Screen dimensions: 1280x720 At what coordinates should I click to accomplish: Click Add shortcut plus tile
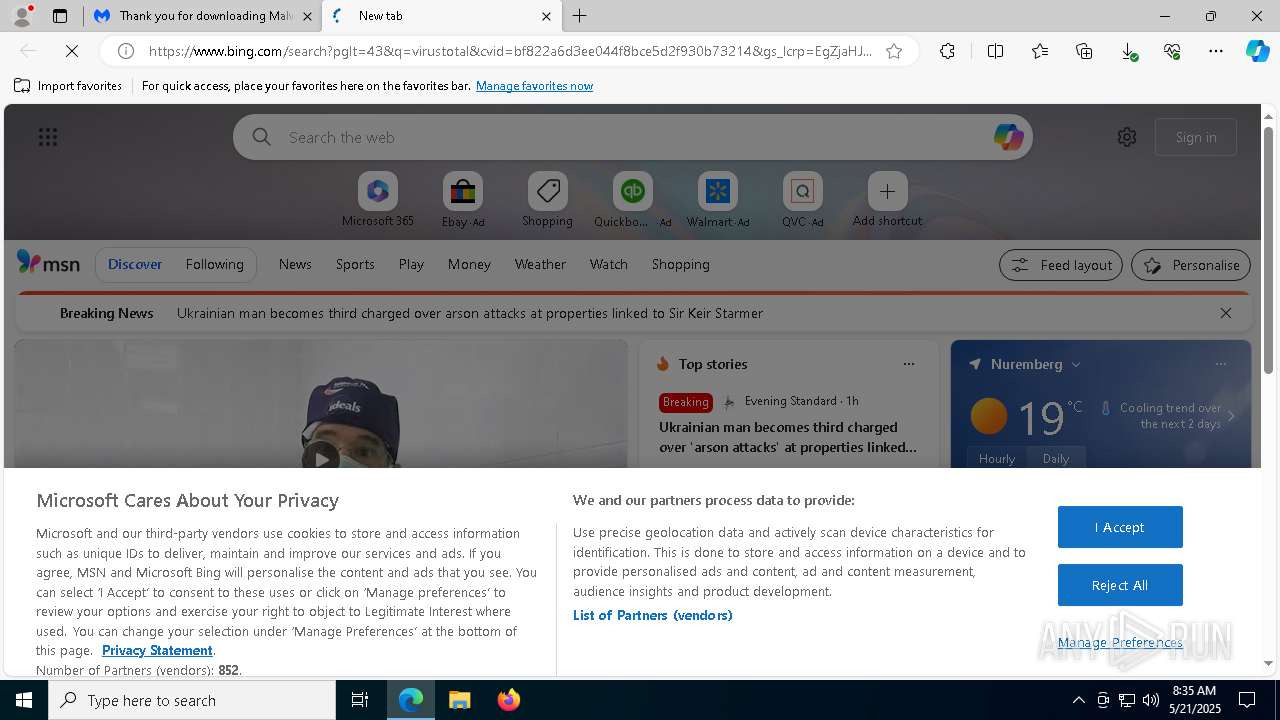click(887, 200)
